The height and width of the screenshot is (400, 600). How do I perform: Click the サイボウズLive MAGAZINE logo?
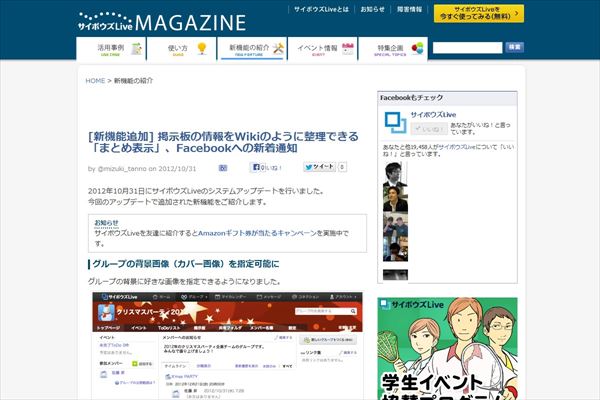tap(162, 22)
